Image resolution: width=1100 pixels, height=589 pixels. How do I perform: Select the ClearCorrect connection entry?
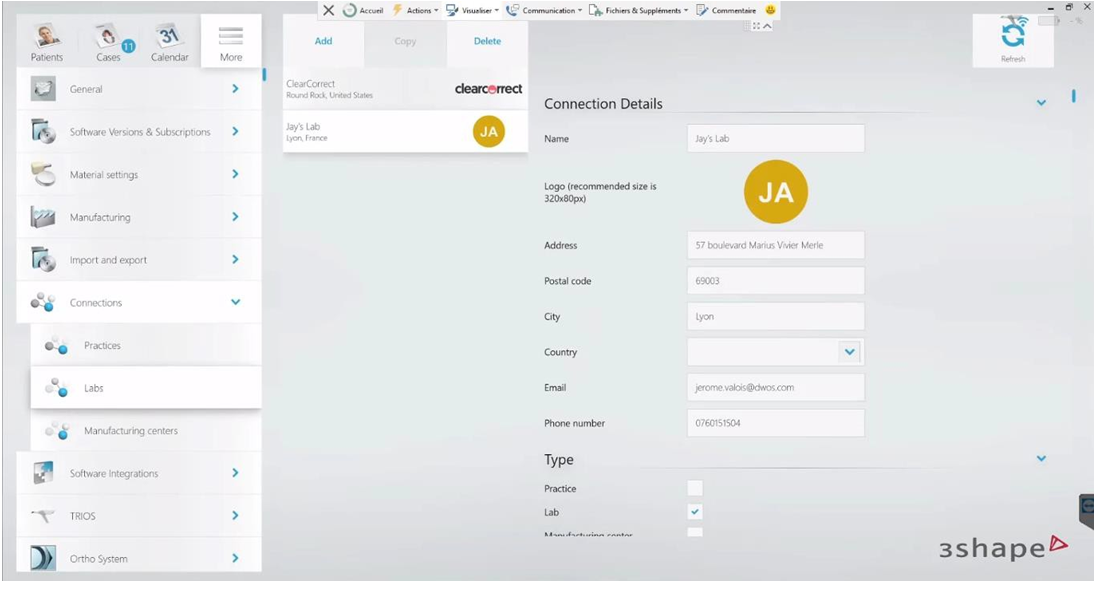[x=405, y=89]
